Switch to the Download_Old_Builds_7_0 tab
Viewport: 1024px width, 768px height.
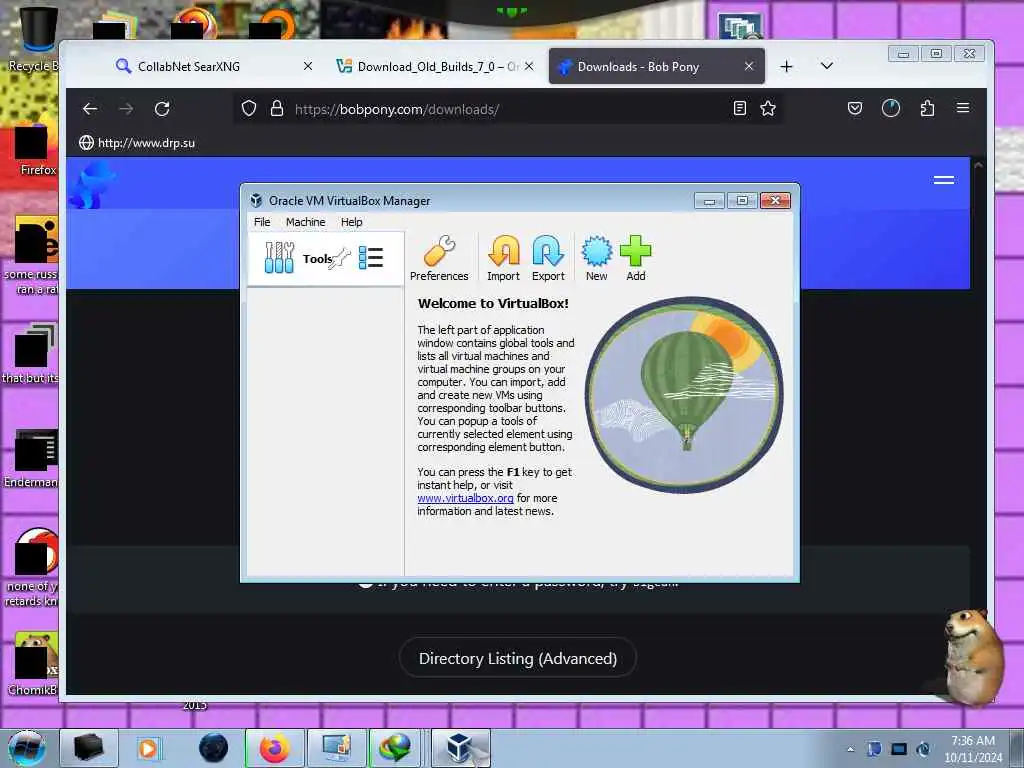click(434, 66)
